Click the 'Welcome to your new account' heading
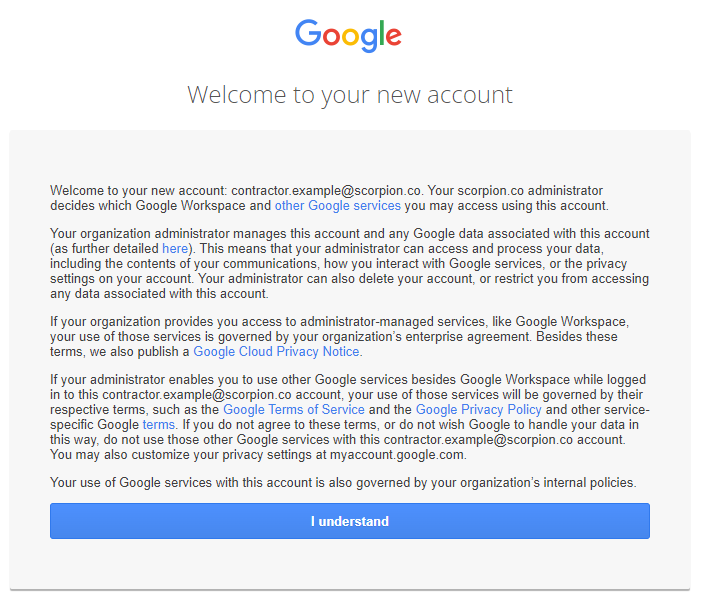Screen dimensions: 716x605 350,95
